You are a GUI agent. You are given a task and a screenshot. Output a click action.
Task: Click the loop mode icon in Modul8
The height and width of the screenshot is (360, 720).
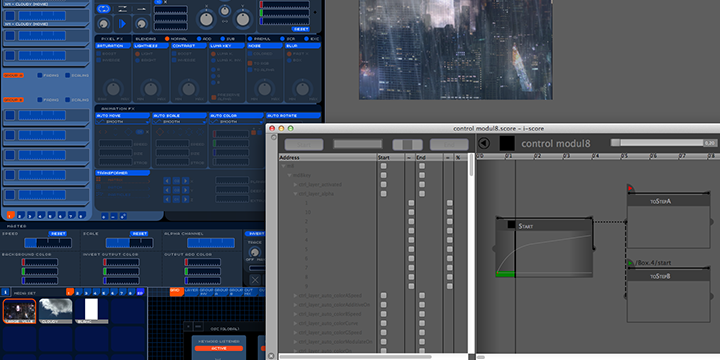pyautogui.click(x=104, y=9)
